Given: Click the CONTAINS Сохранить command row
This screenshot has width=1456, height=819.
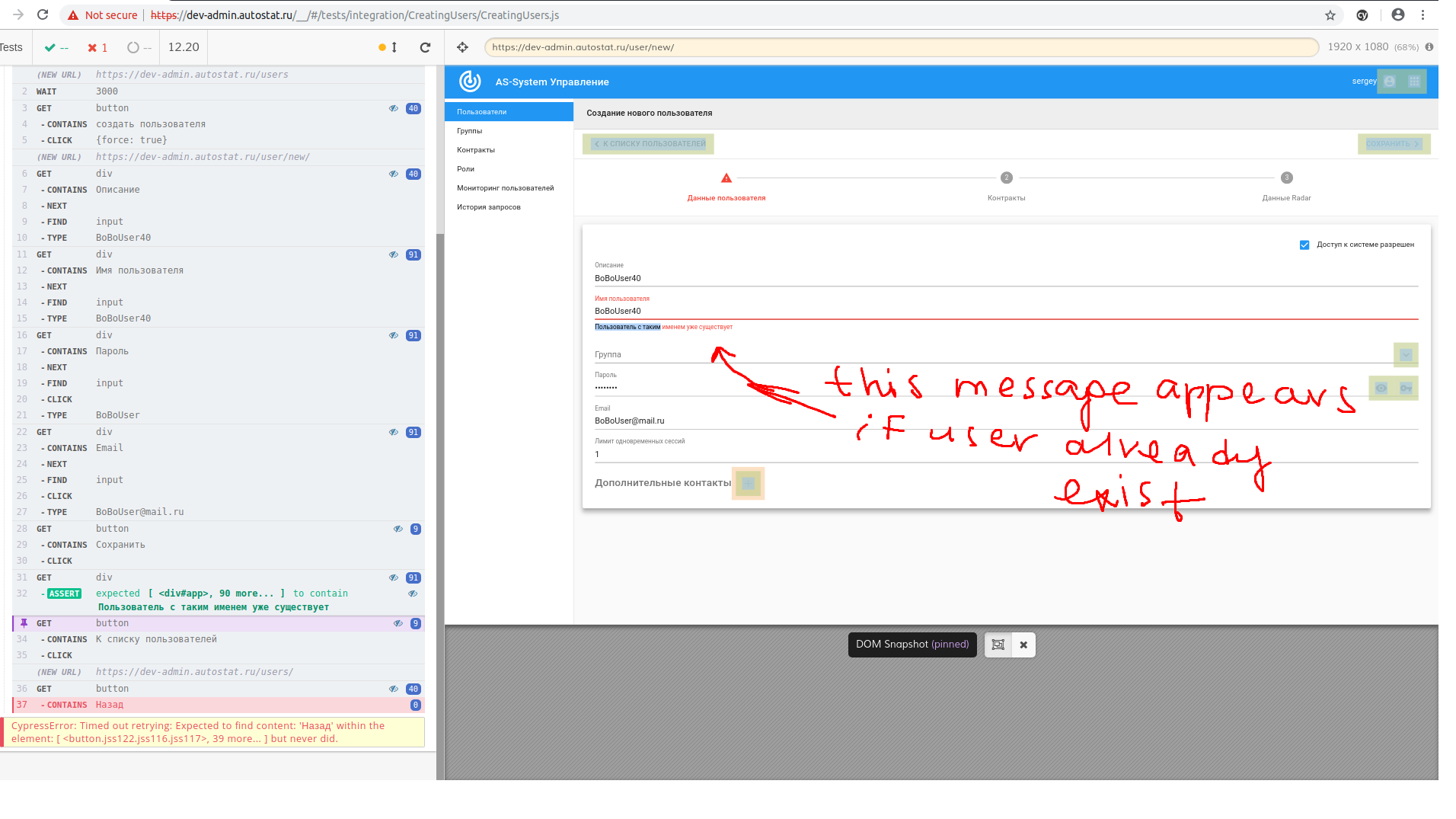Looking at the screenshot, I should click(x=219, y=545).
